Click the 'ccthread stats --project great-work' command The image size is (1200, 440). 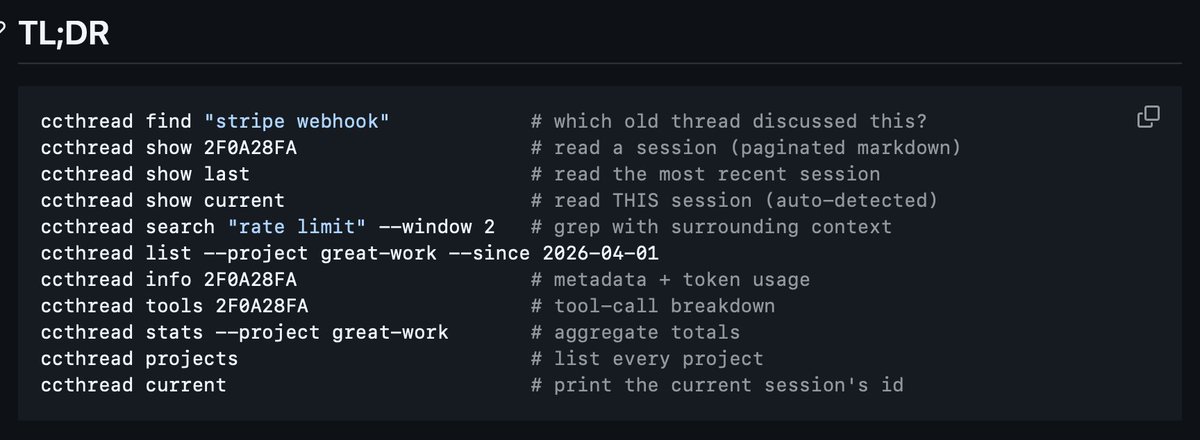[x=245, y=331]
